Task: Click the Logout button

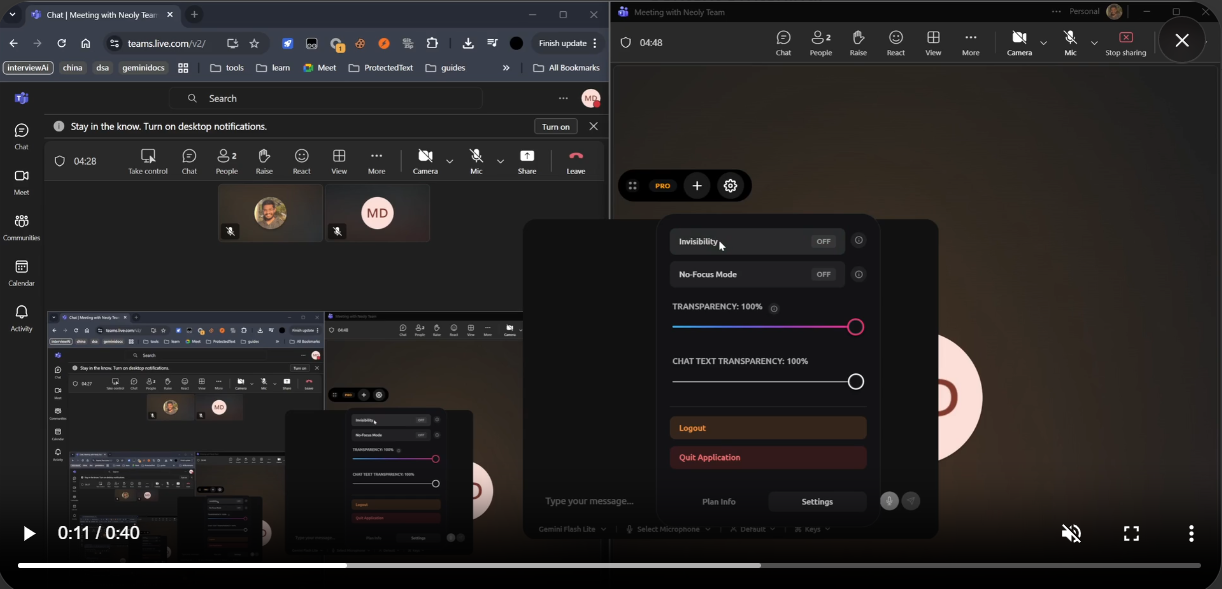Action: [768, 428]
